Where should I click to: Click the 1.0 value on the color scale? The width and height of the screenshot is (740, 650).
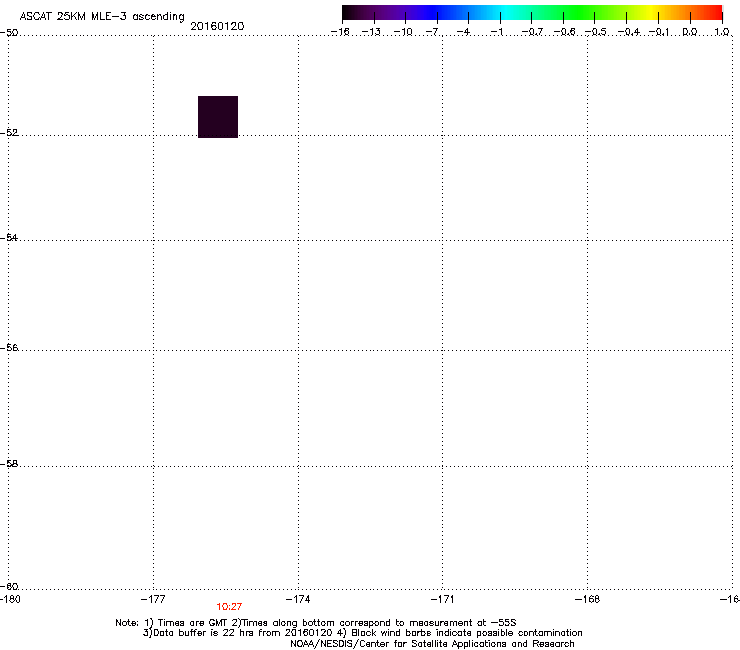tap(722, 32)
